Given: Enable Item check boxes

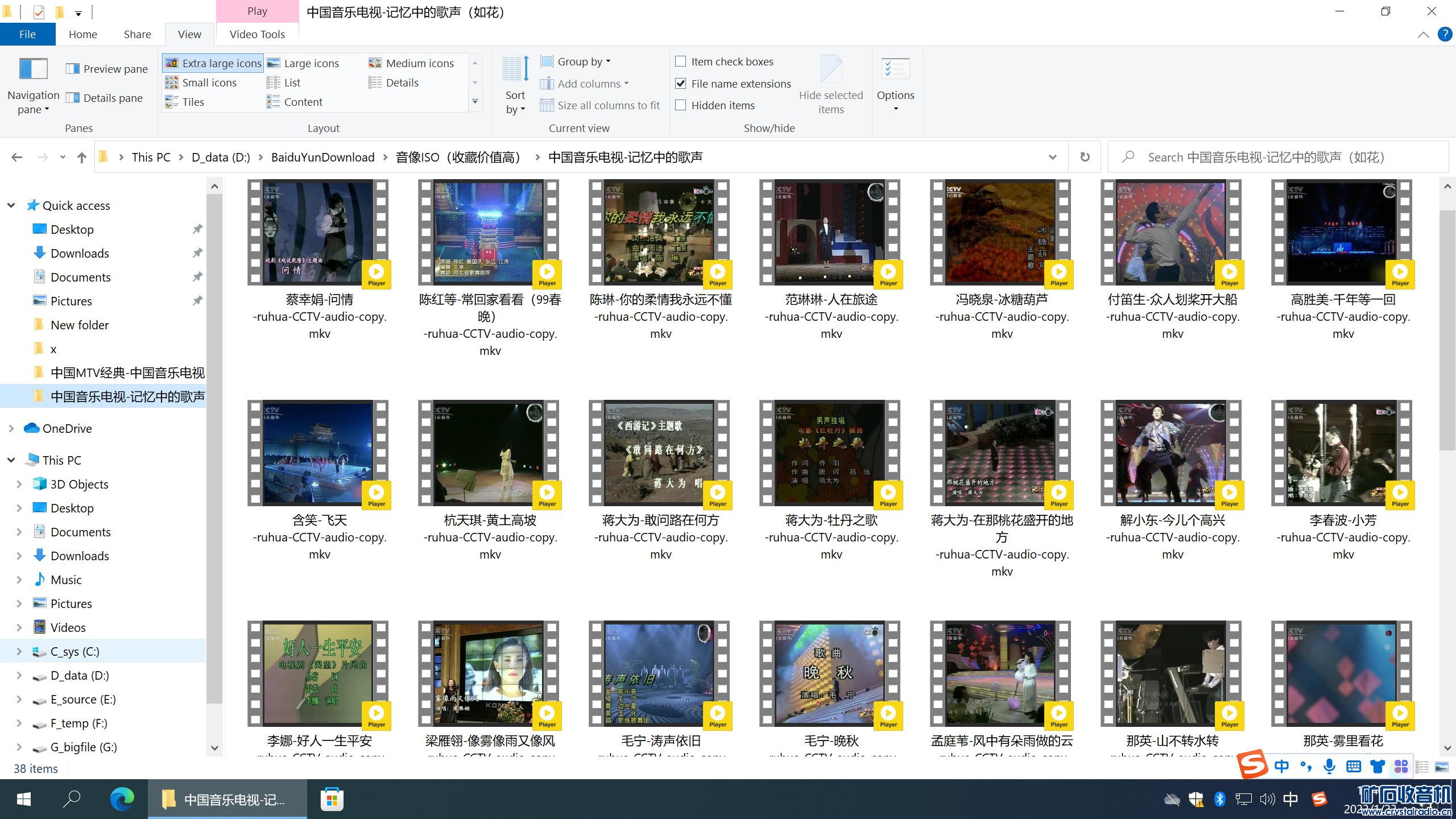Looking at the screenshot, I should (681, 61).
